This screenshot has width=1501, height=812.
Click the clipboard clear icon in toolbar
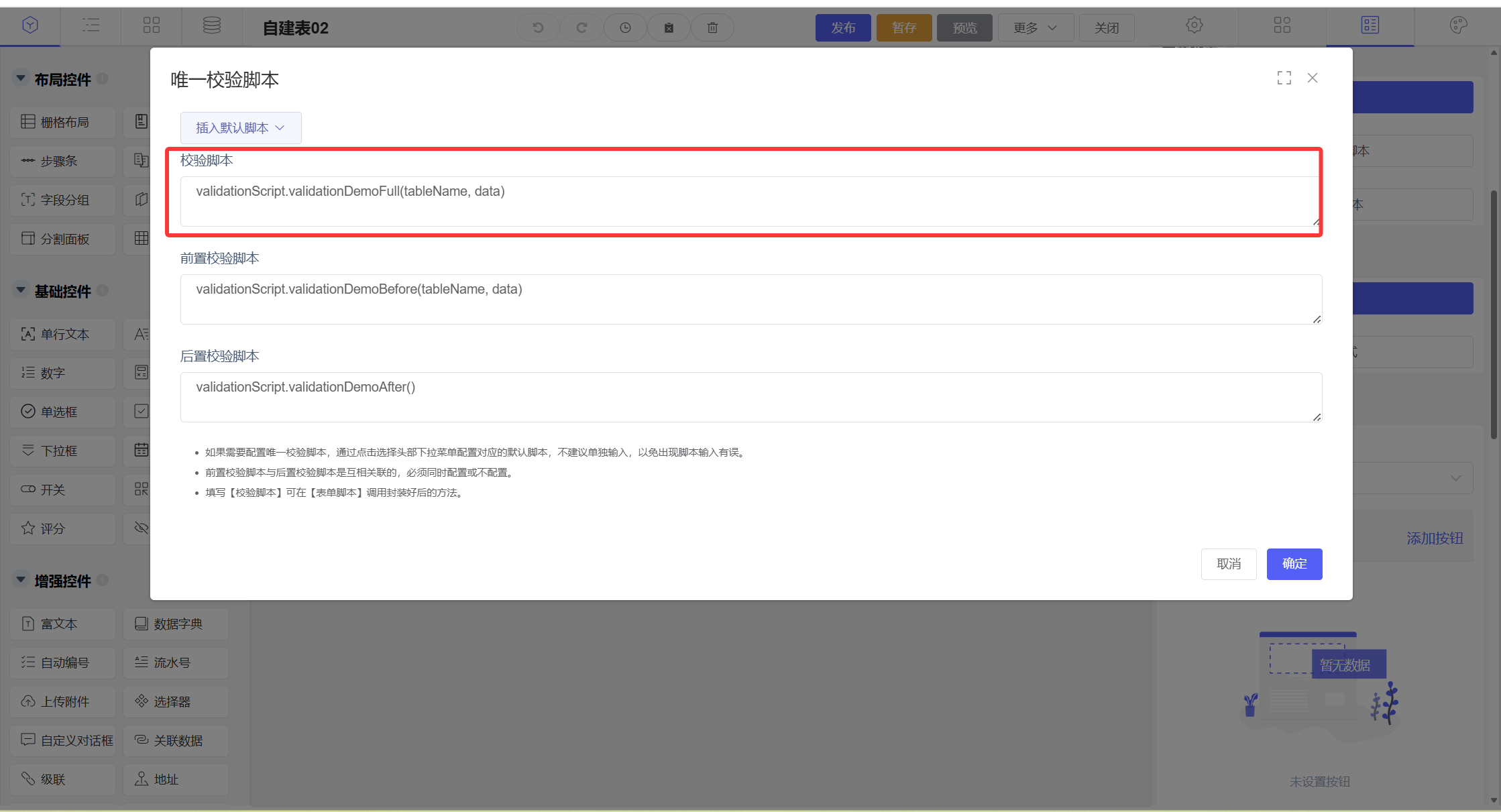(669, 27)
